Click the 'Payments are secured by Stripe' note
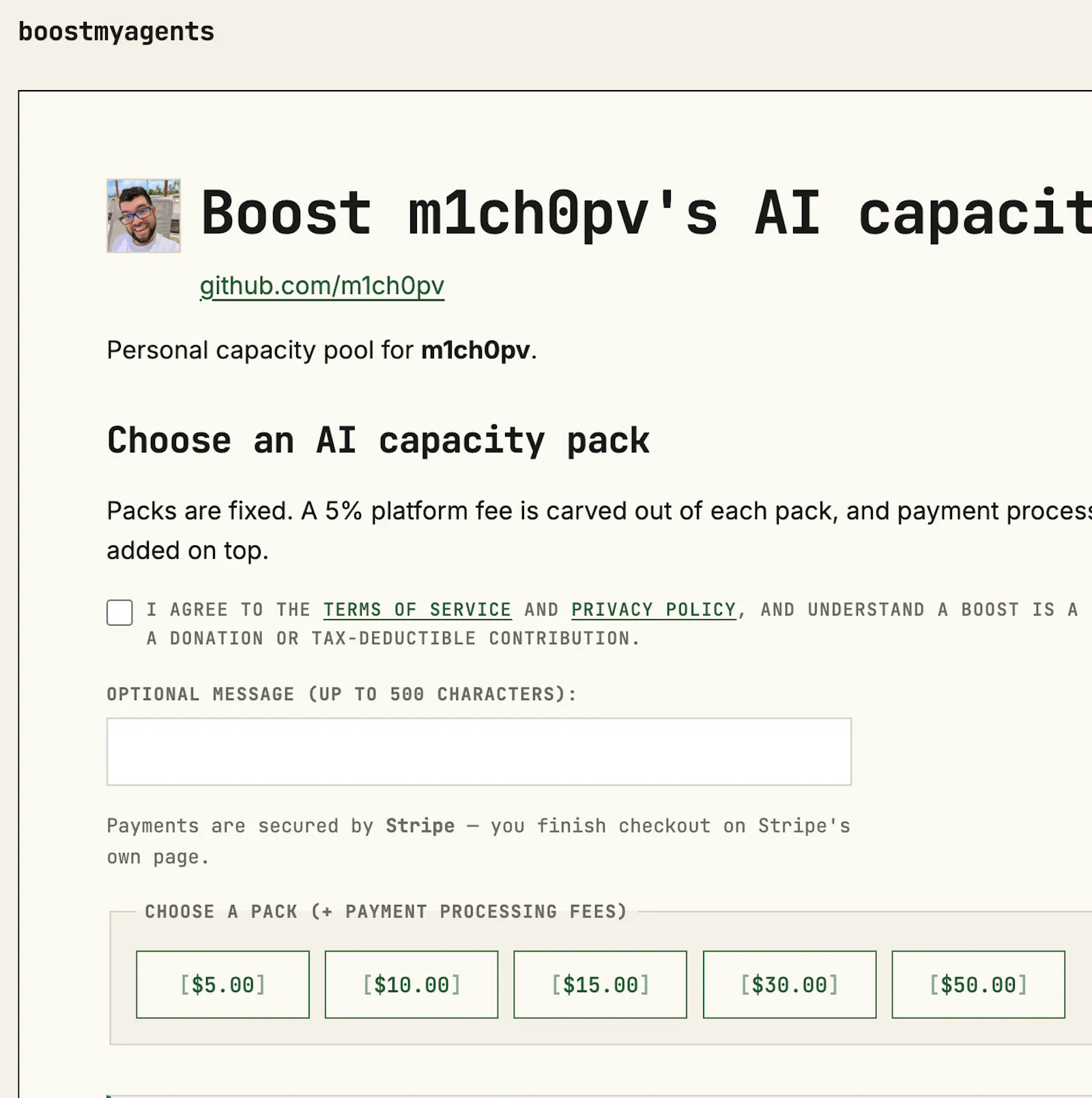 (478, 841)
